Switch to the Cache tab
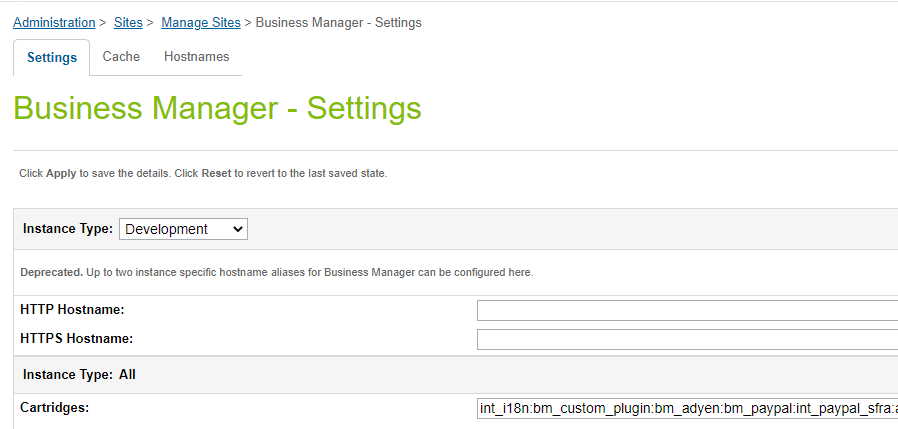898x429 pixels. click(121, 57)
